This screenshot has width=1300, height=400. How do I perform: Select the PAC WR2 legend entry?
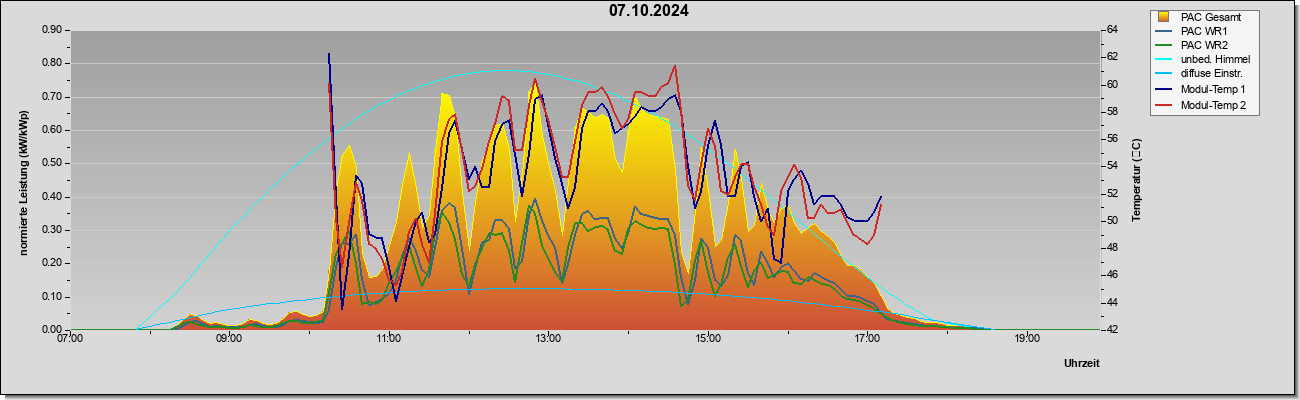[x=1203, y=45]
